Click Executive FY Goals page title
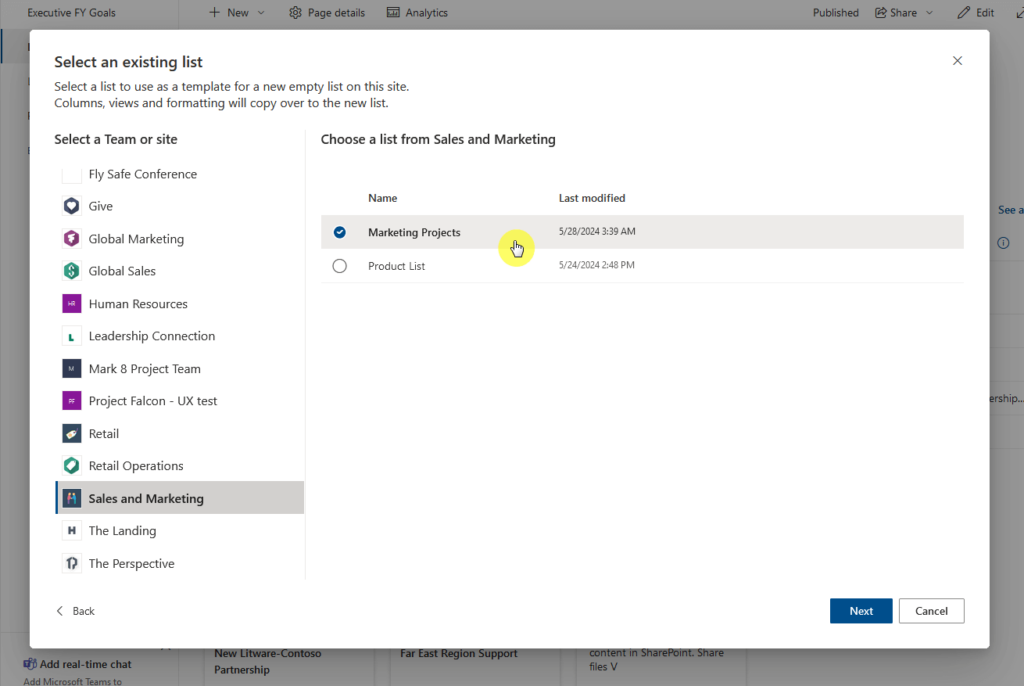The height and width of the screenshot is (686, 1024). tap(71, 12)
